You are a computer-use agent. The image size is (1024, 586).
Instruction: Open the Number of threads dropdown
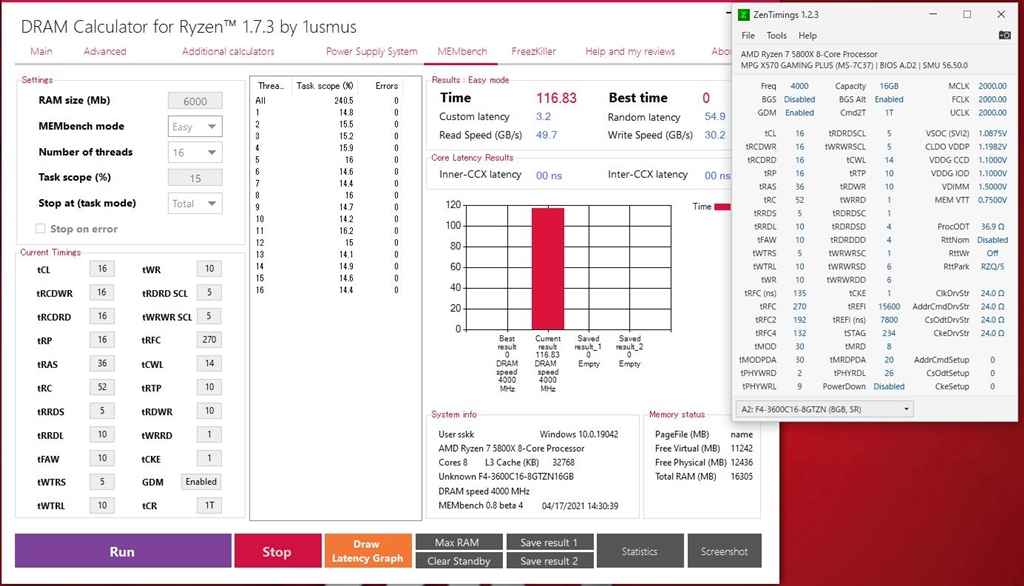click(195, 152)
